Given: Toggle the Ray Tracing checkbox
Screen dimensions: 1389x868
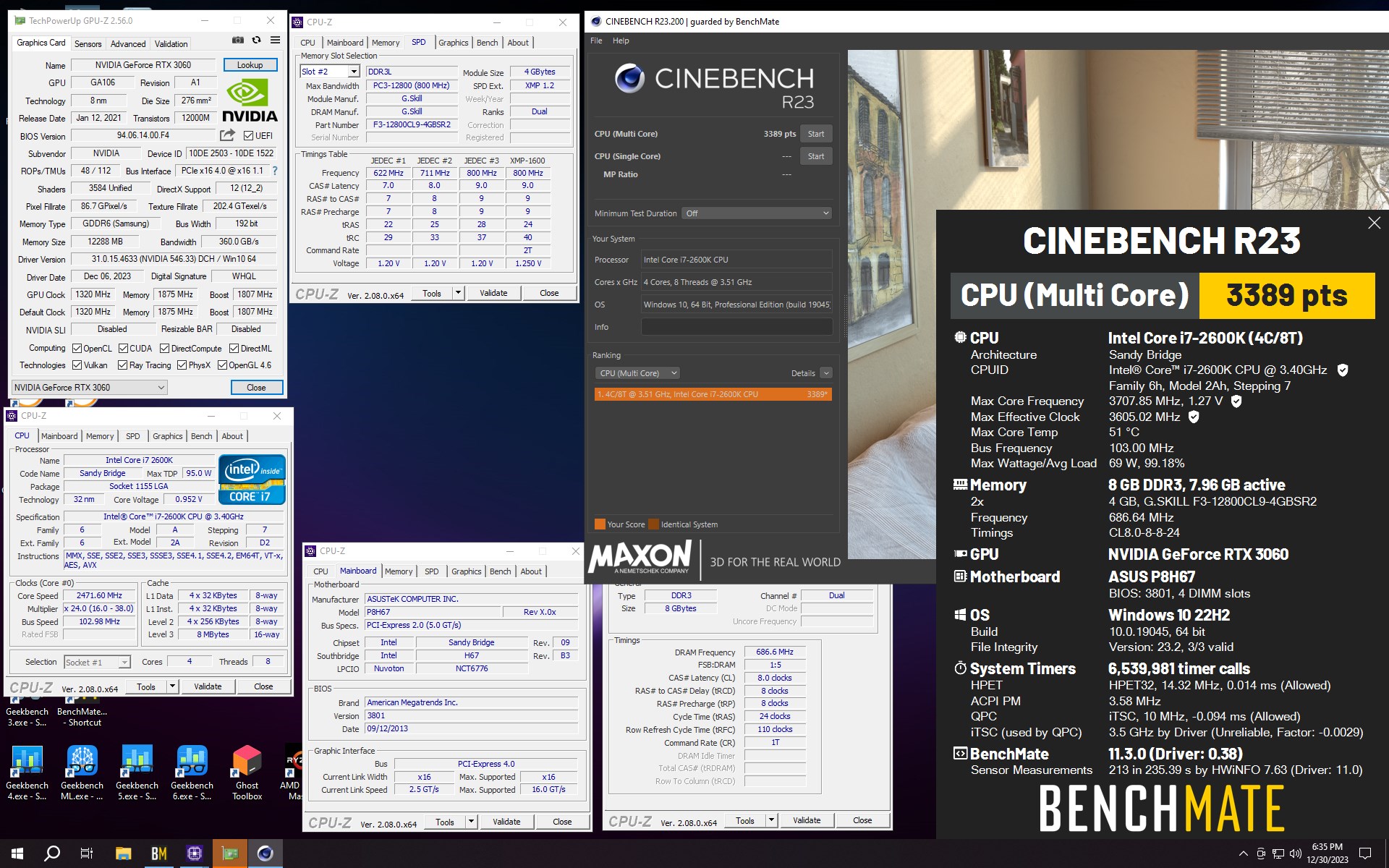Looking at the screenshot, I should (122, 365).
